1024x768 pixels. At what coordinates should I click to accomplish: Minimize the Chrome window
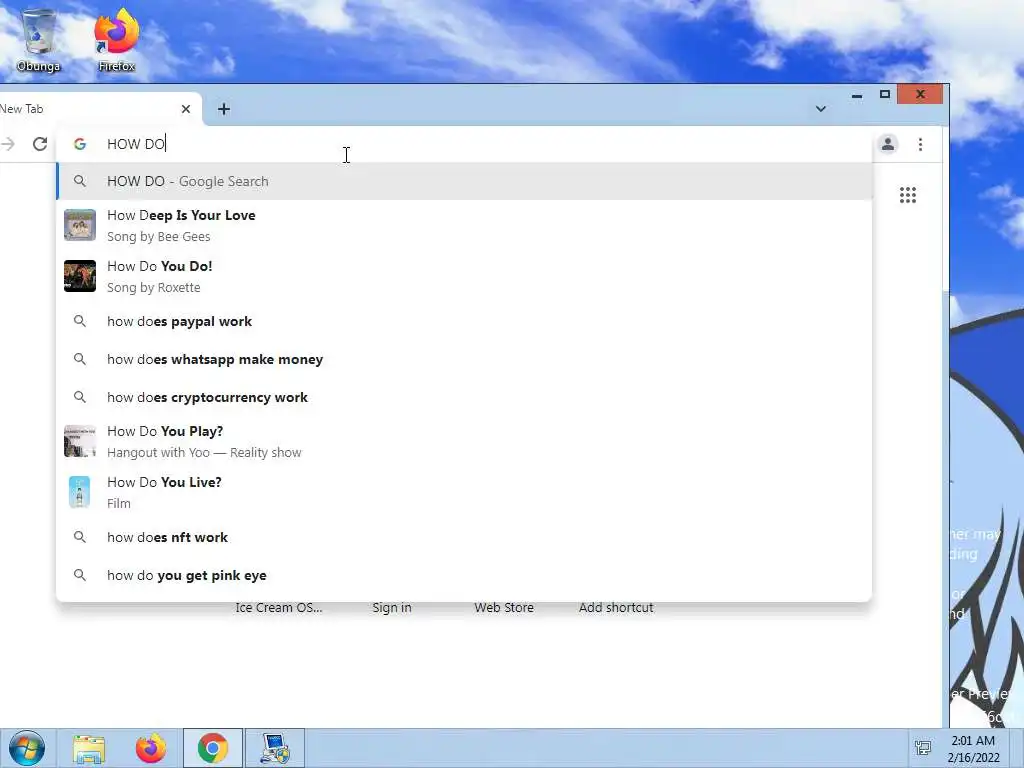(x=857, y=95)
